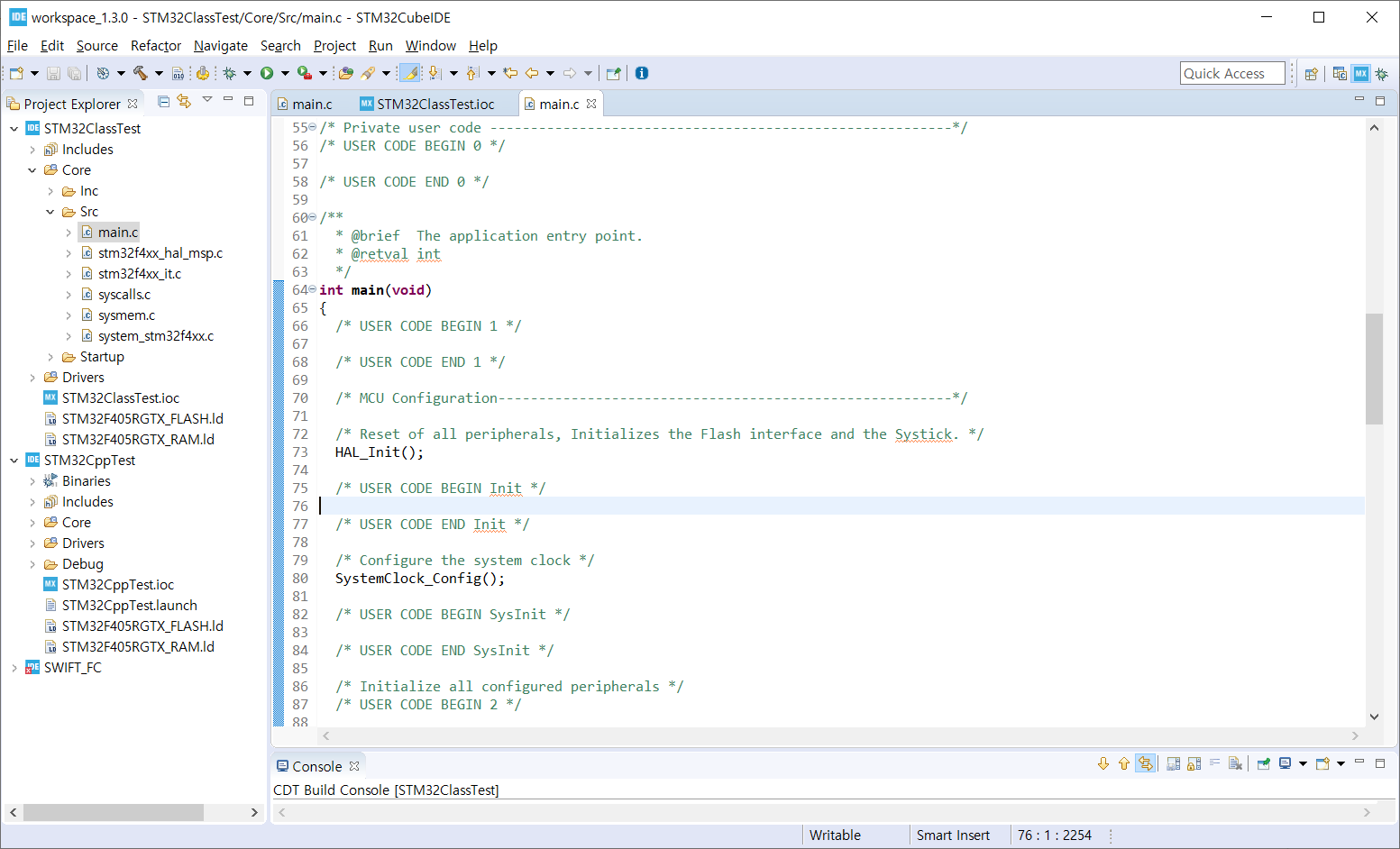
Task: Click console Copy Build Log icon
Action: [x=1173, y=764]
